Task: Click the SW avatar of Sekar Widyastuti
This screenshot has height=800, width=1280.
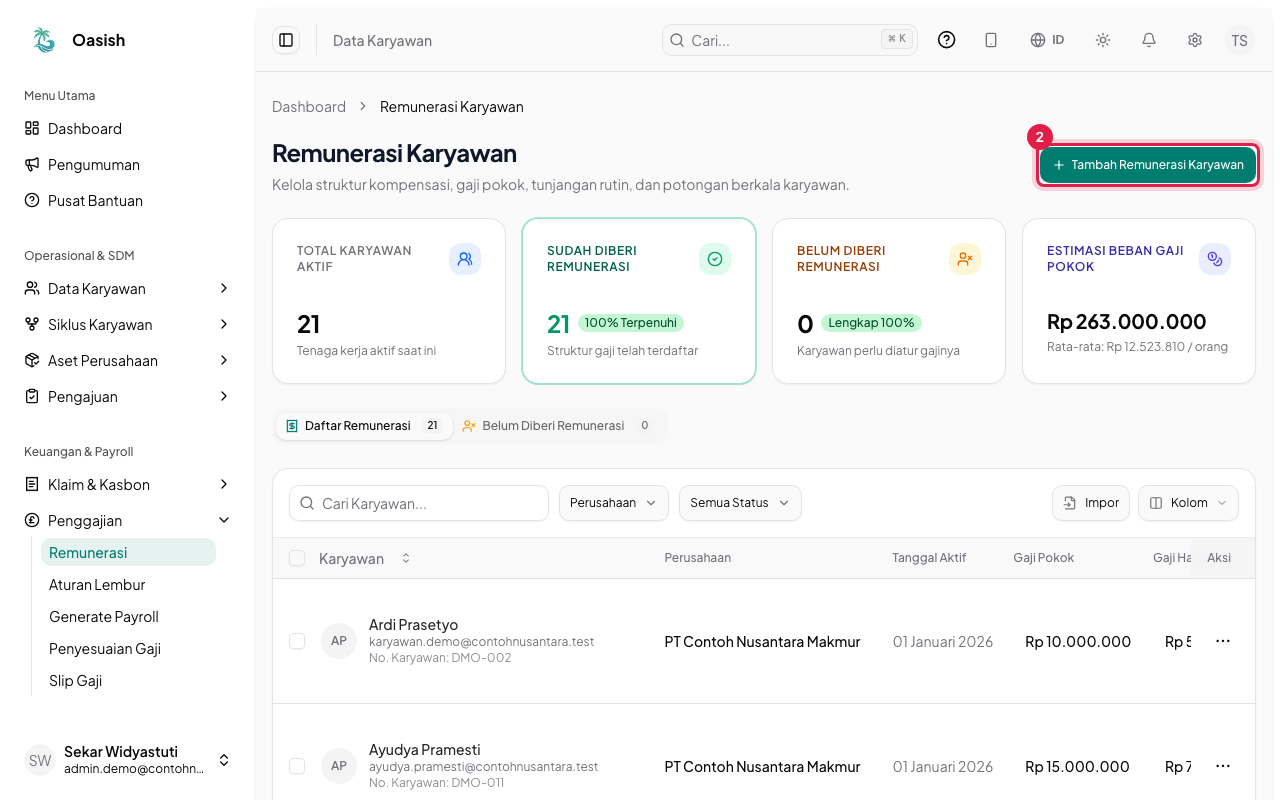Action: [x=40, y=760]
